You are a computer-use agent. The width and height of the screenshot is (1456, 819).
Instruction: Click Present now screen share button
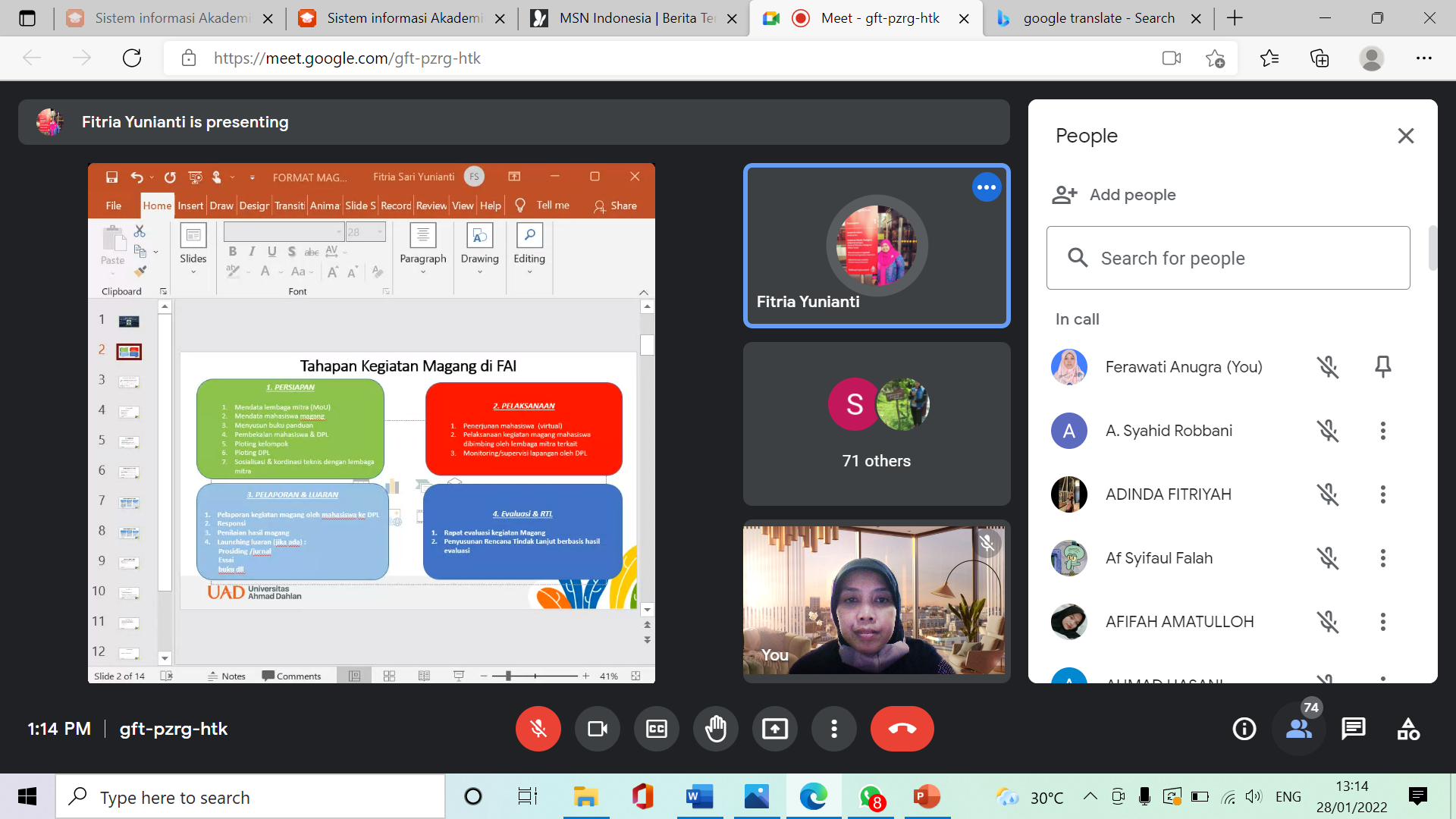[774, 729]
